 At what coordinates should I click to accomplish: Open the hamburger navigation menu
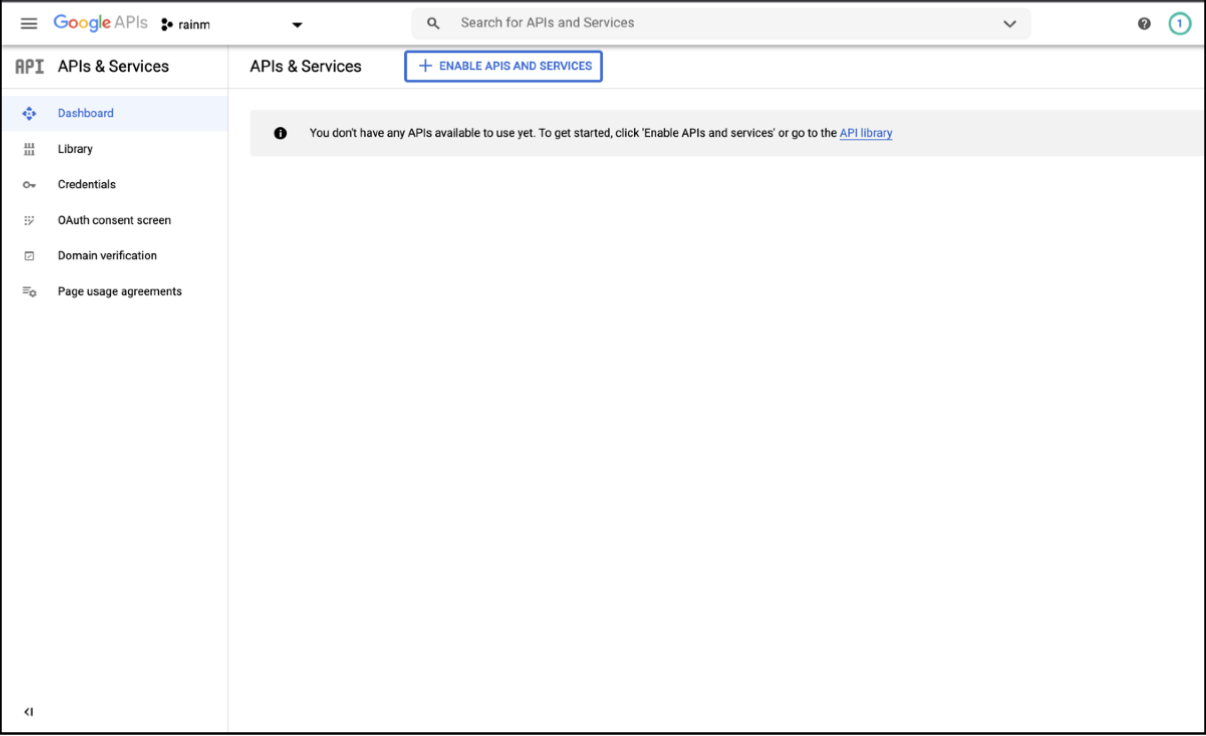pyautogui.click(x=29, y=23)
